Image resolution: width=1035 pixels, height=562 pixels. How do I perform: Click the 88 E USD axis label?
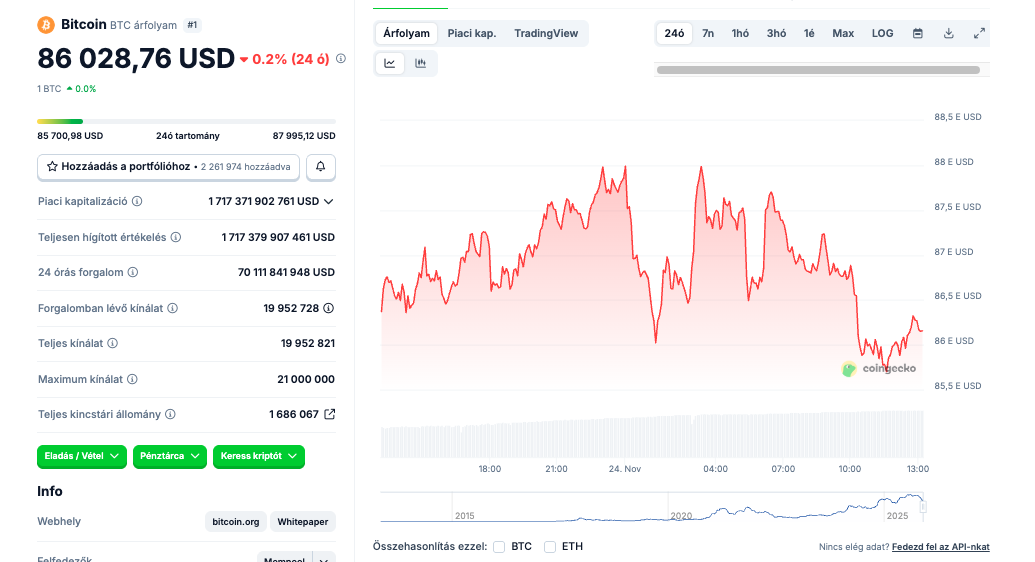[x=954, y=162]
